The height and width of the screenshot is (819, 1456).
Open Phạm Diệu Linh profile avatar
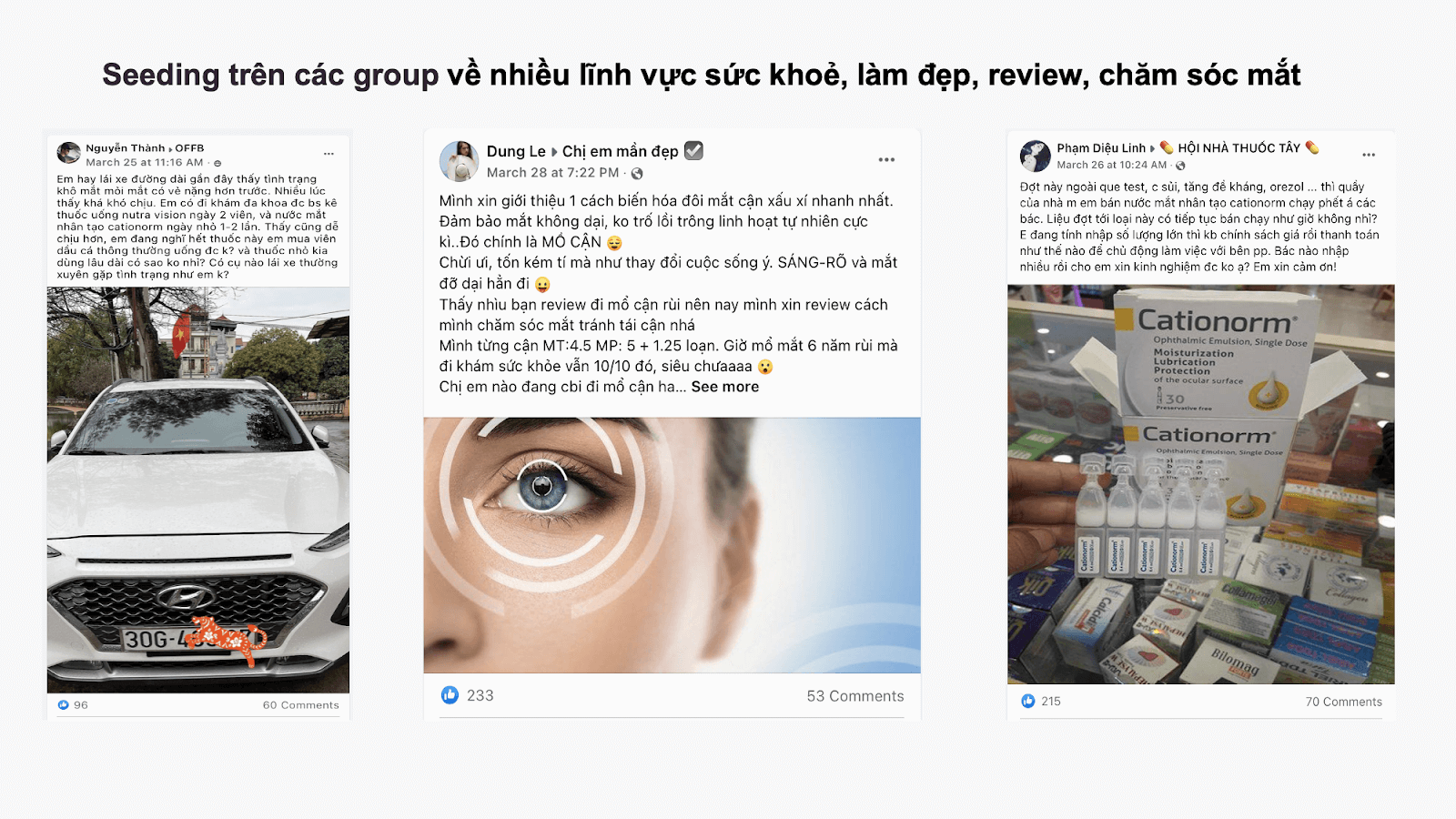point(1036,156)
